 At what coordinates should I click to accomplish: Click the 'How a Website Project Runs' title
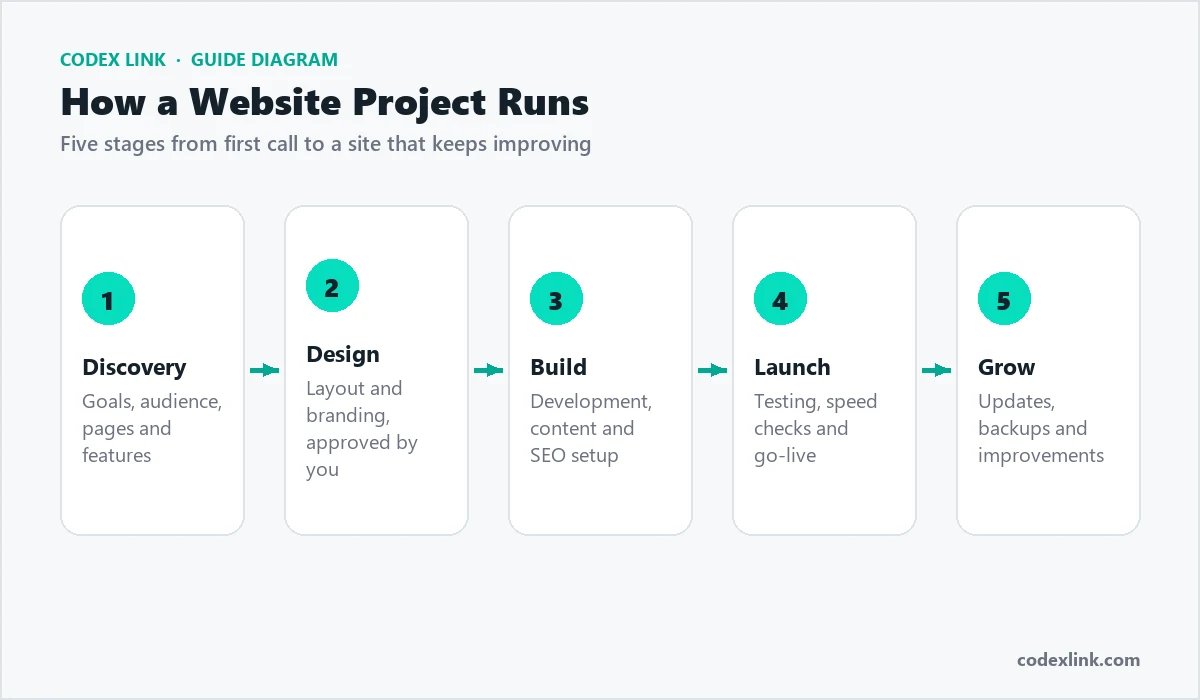pyautogui.click(x=325, y=102)
